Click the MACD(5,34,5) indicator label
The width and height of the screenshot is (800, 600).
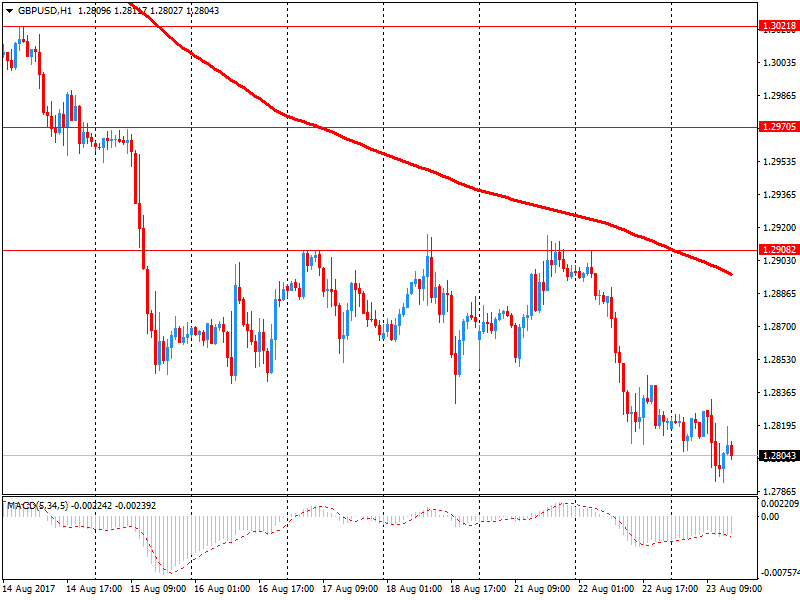point(37,506)
